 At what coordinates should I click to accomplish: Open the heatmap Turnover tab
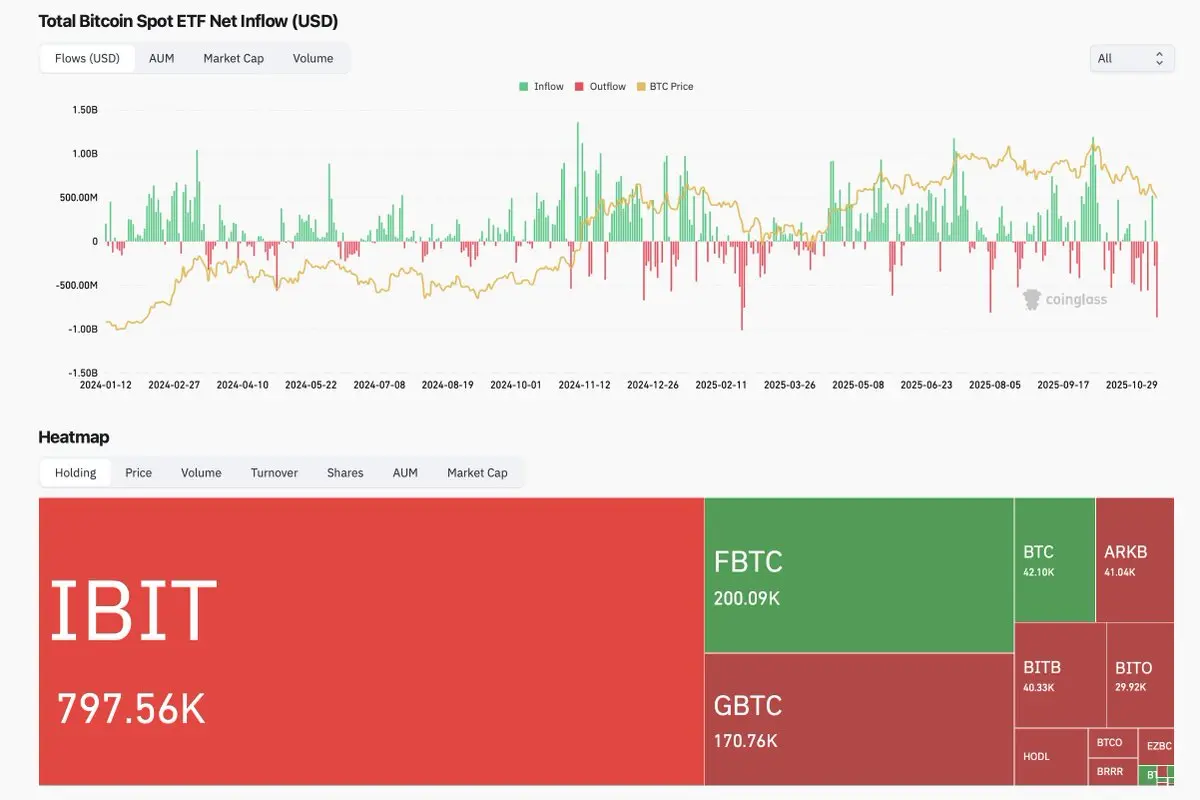click(274, 473)
